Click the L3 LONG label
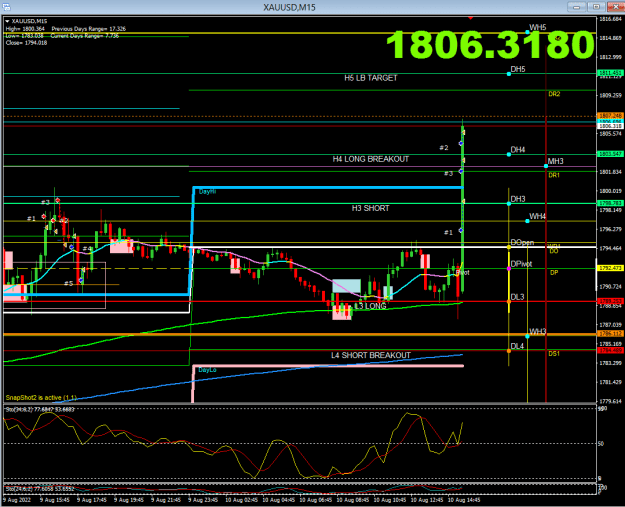 coord(370,306)
